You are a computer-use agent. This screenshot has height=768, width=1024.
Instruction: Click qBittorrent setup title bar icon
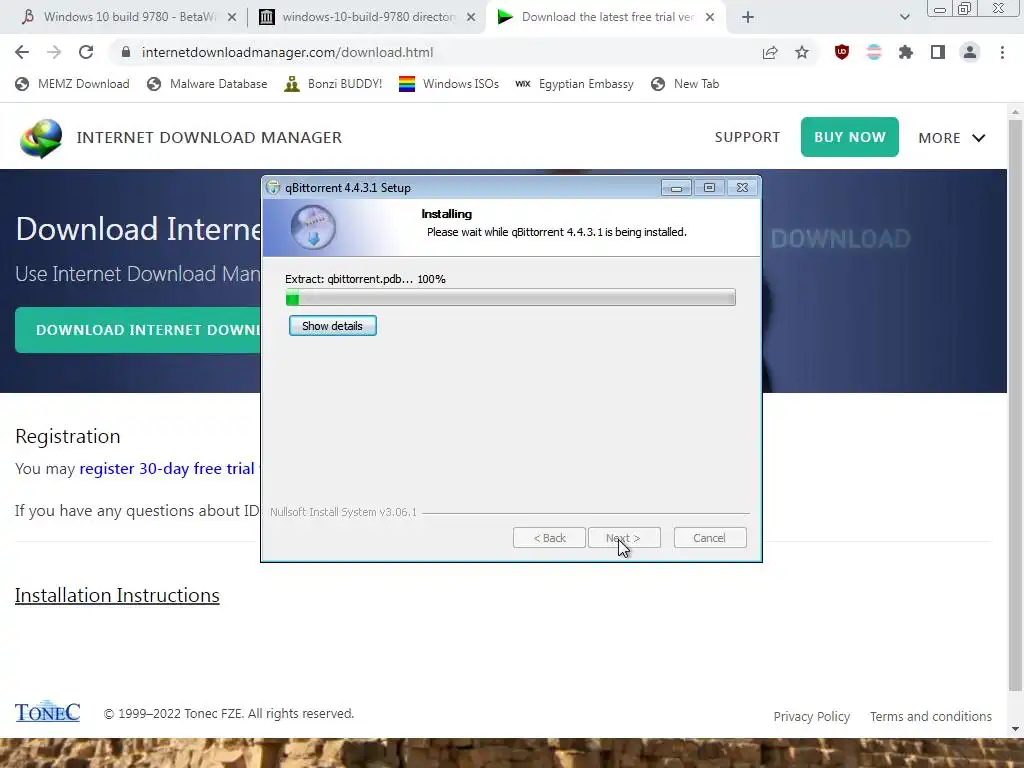point(273,188)
